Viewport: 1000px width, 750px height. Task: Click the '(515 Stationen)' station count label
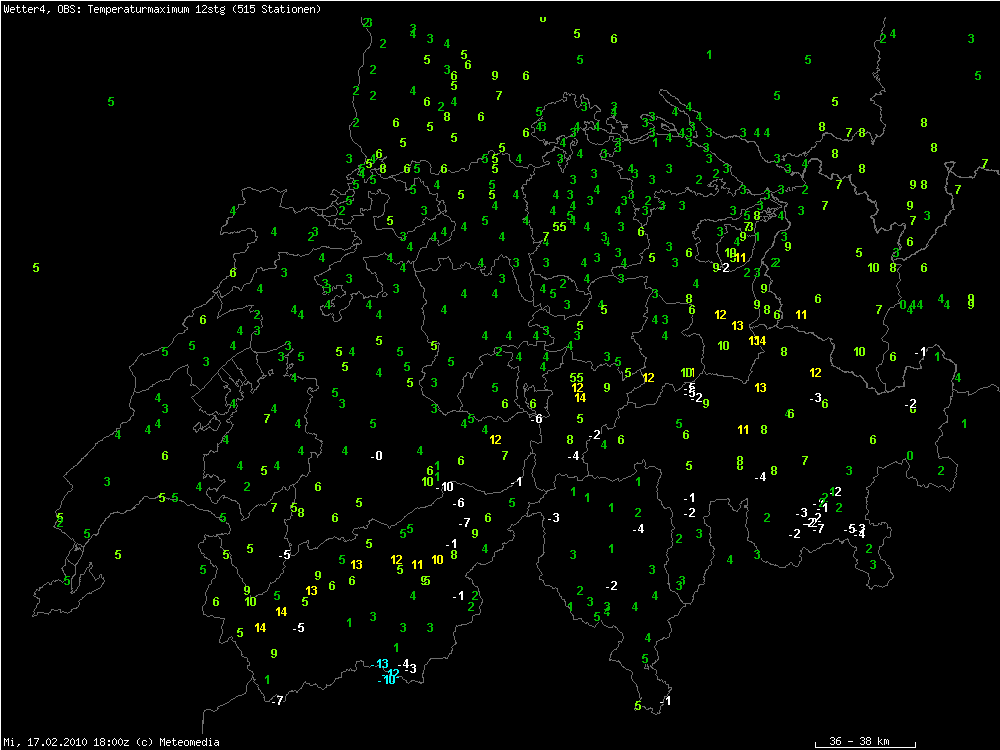click(x=275, y=9)
